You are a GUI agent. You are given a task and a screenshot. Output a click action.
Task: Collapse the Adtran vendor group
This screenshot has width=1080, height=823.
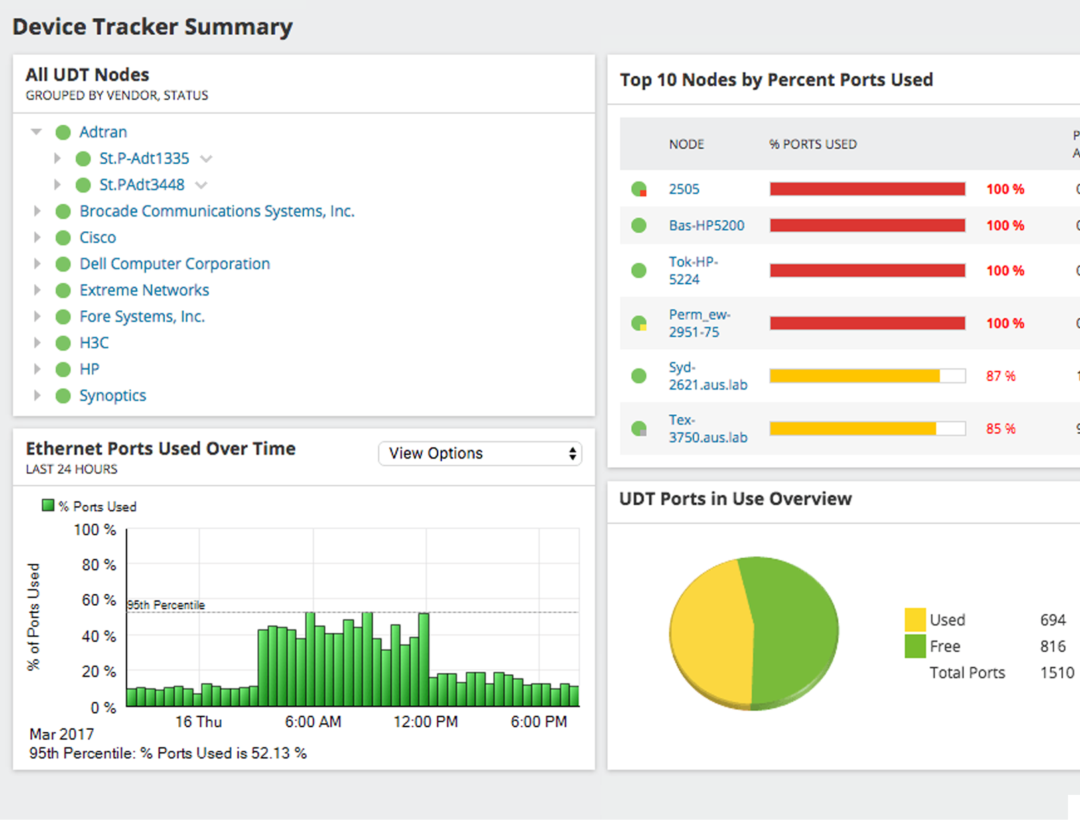[x=37, y=132]
